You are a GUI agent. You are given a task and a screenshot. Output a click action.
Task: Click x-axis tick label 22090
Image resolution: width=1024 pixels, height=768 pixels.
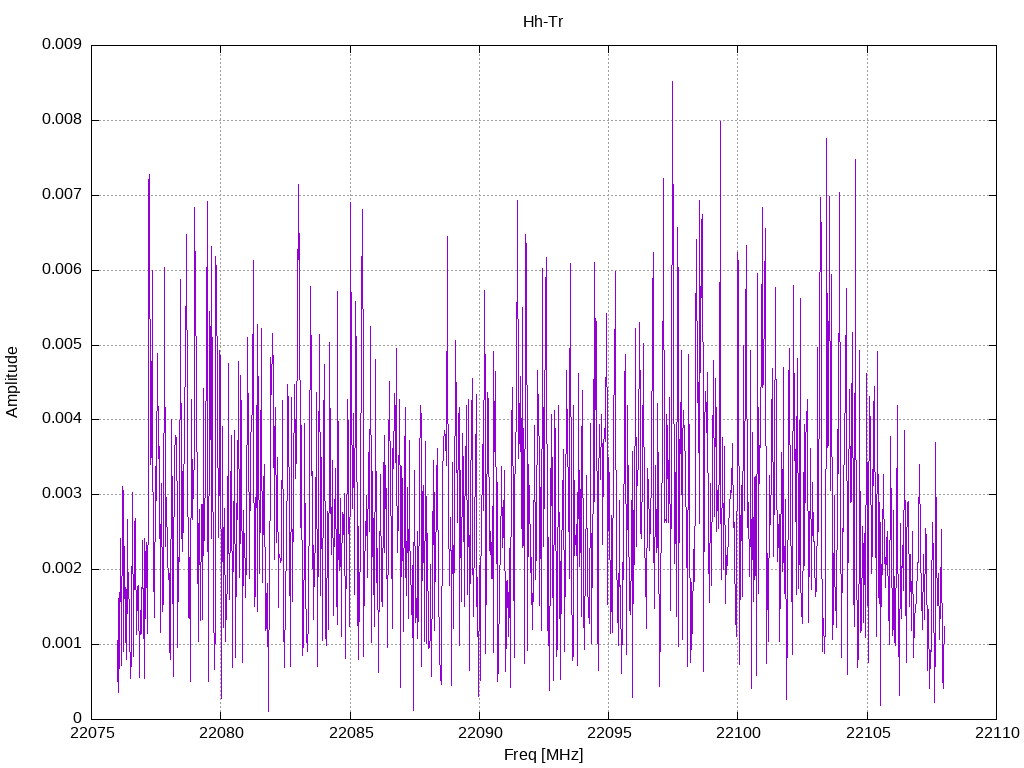(480, 733)
